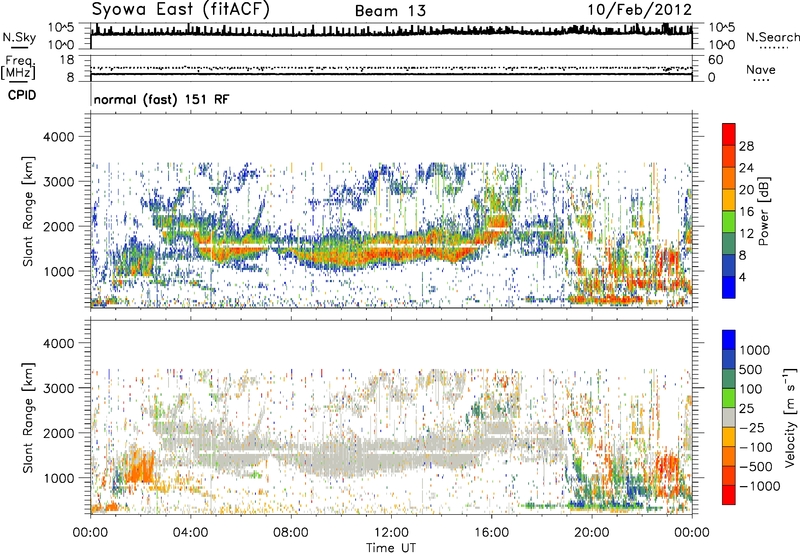Viewport: 800px width, 554px height.
Task: Click the 'Syowa East (fitACF)' plot title
Action: (181, 9)
